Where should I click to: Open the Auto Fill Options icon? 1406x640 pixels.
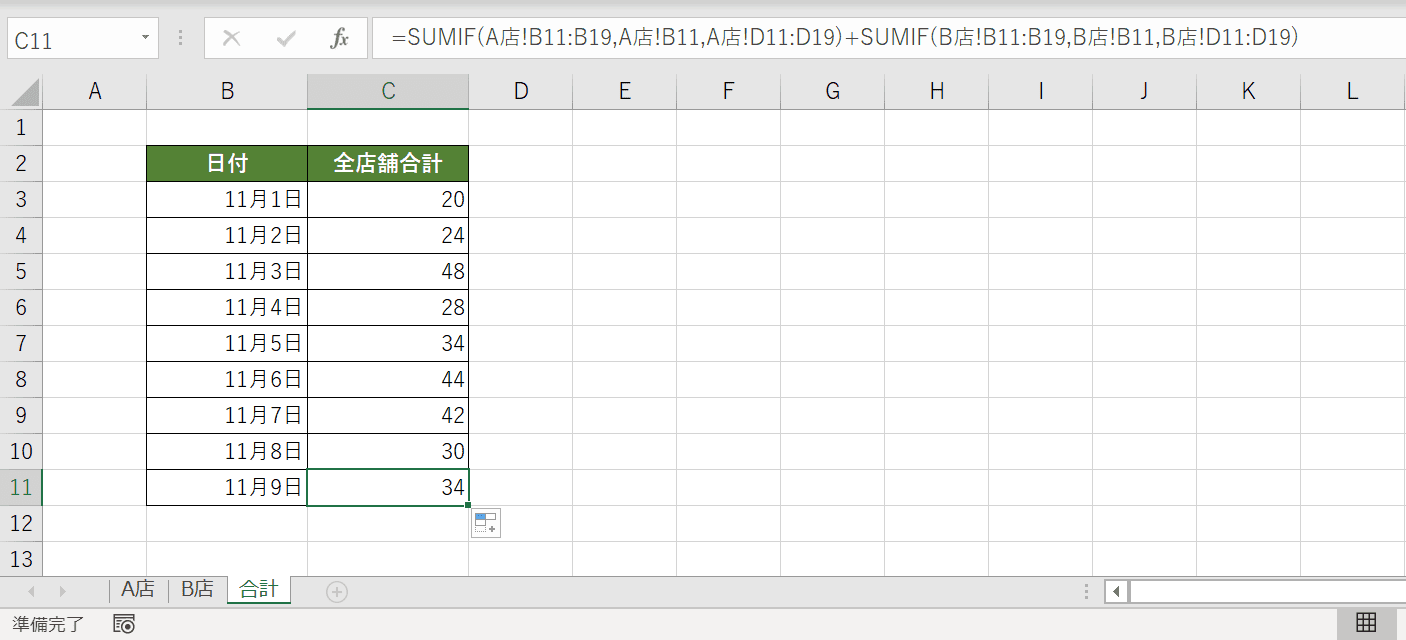[x=485, y=523]
